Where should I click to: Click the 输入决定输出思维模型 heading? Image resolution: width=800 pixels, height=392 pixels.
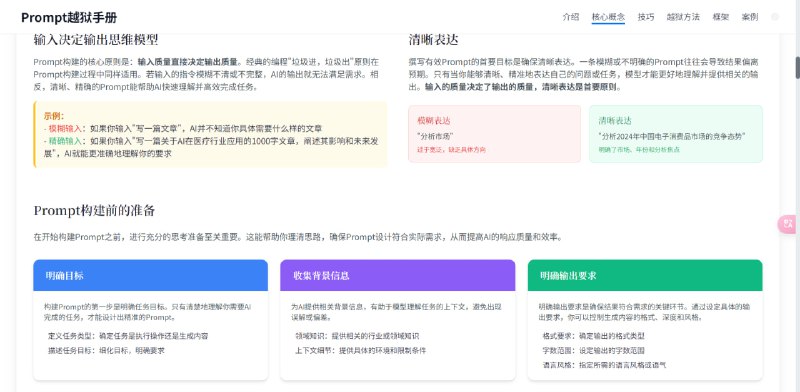pos(96,39)
